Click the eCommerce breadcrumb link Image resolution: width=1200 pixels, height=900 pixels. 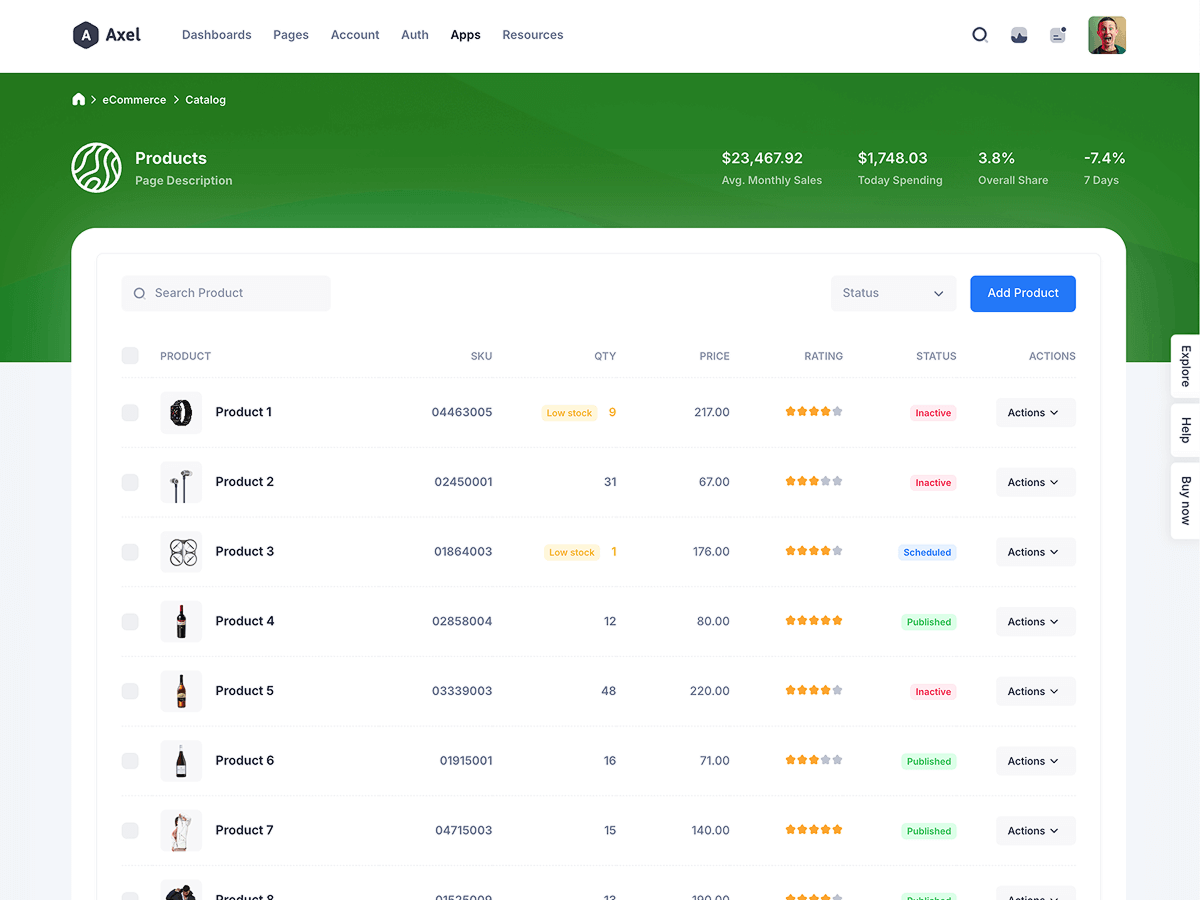point(134,100)
